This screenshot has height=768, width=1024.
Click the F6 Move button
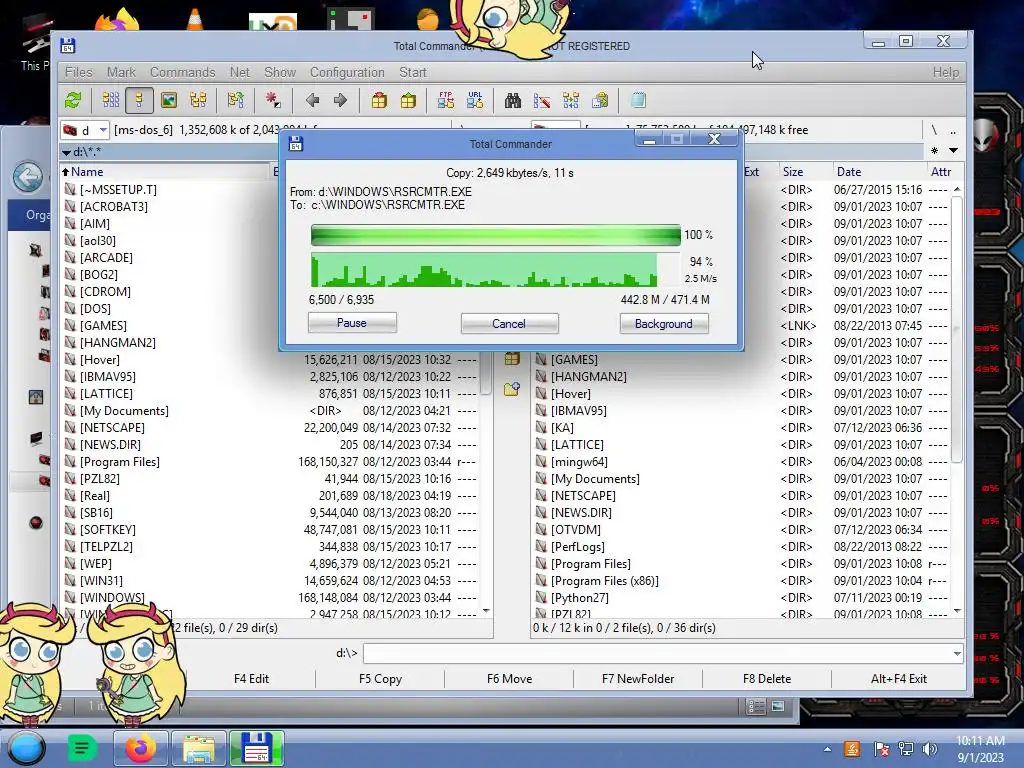coord(509,679)
